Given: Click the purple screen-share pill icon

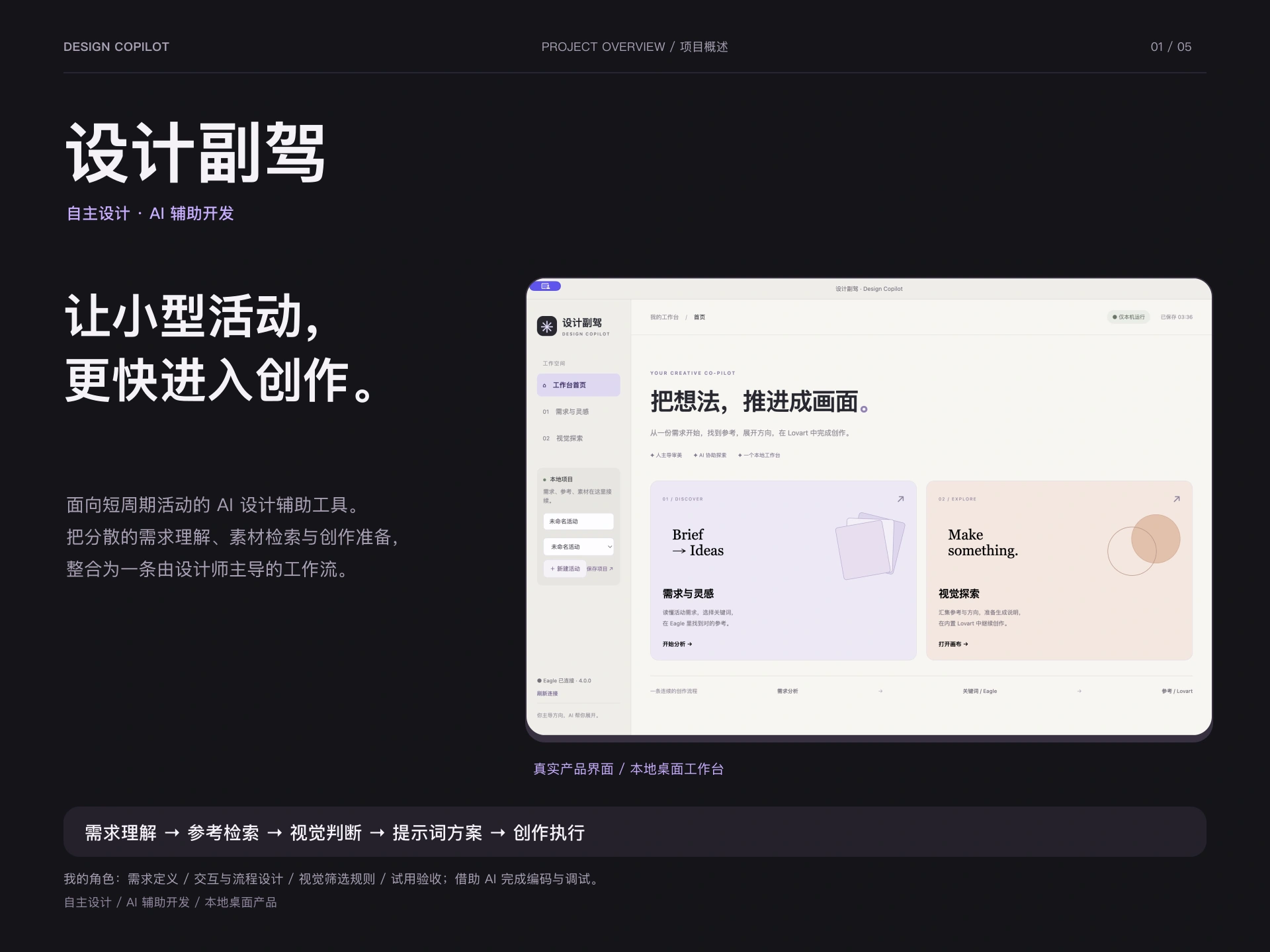Looking at the screenshot, I should coord(546,286).
